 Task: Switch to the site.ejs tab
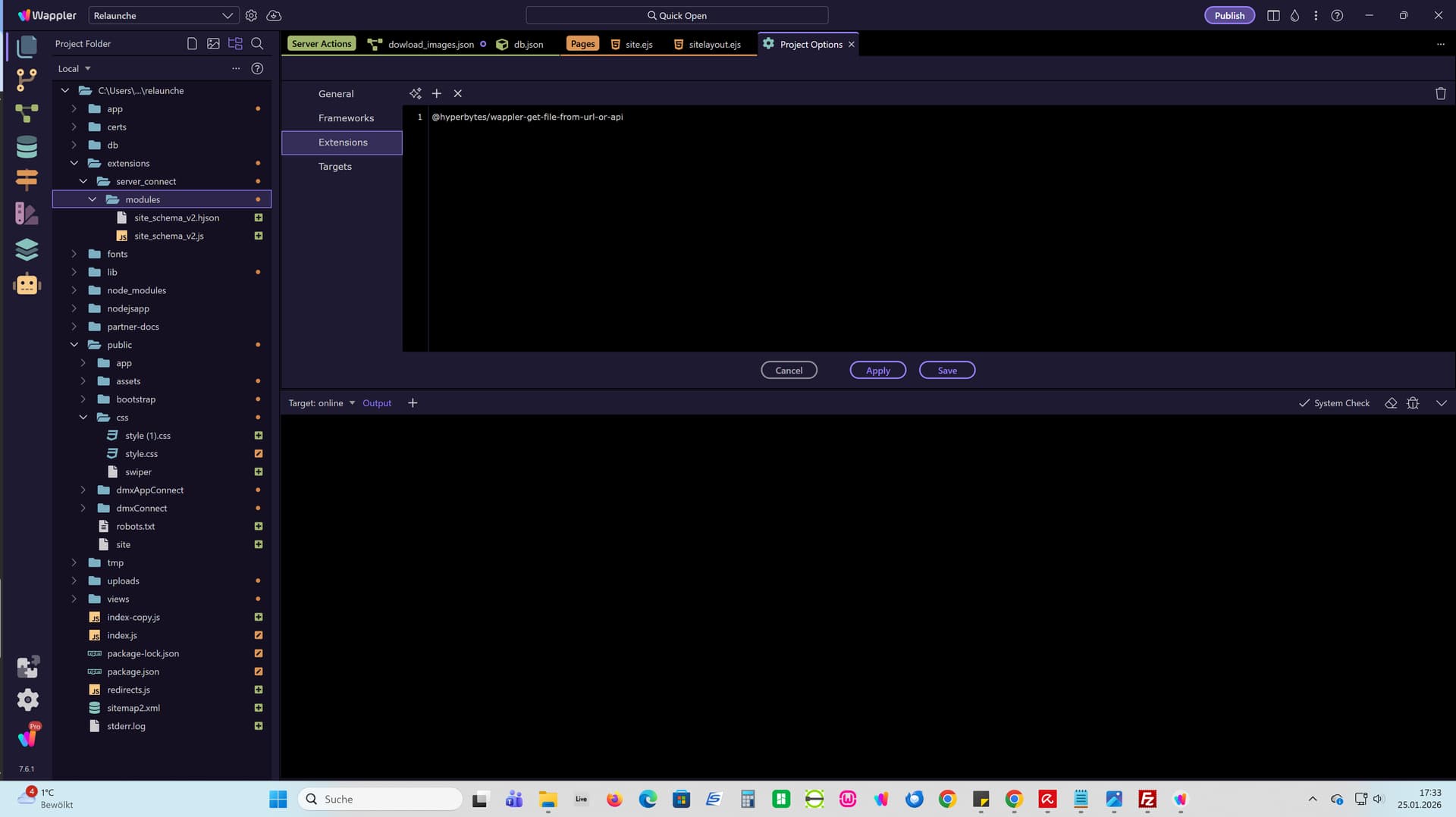(x=632, y=44)
